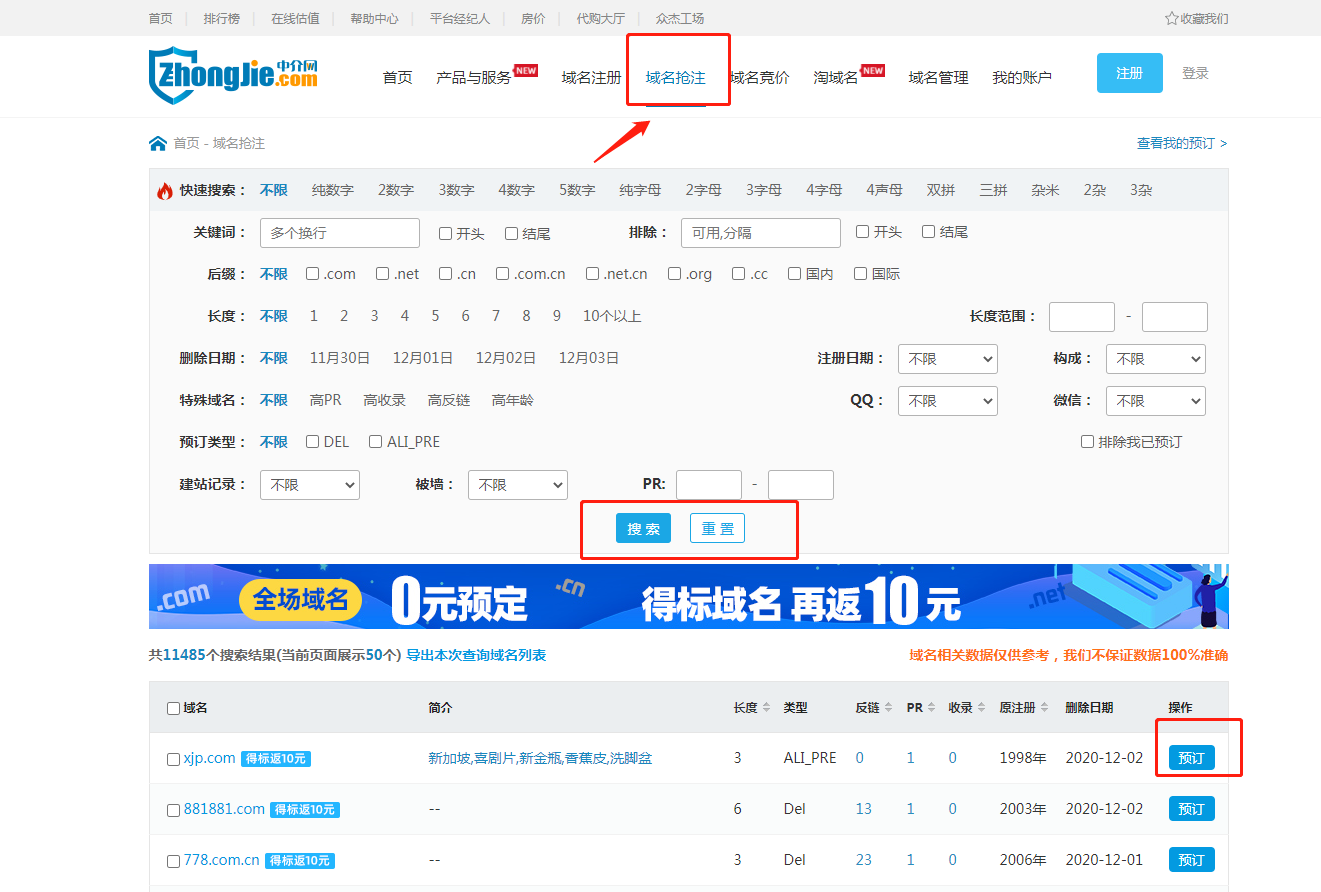The height and width of the screenshot is (892, 1321).
Task: Go to 域名竞价 in navigation menu
Action: [760, 78]
